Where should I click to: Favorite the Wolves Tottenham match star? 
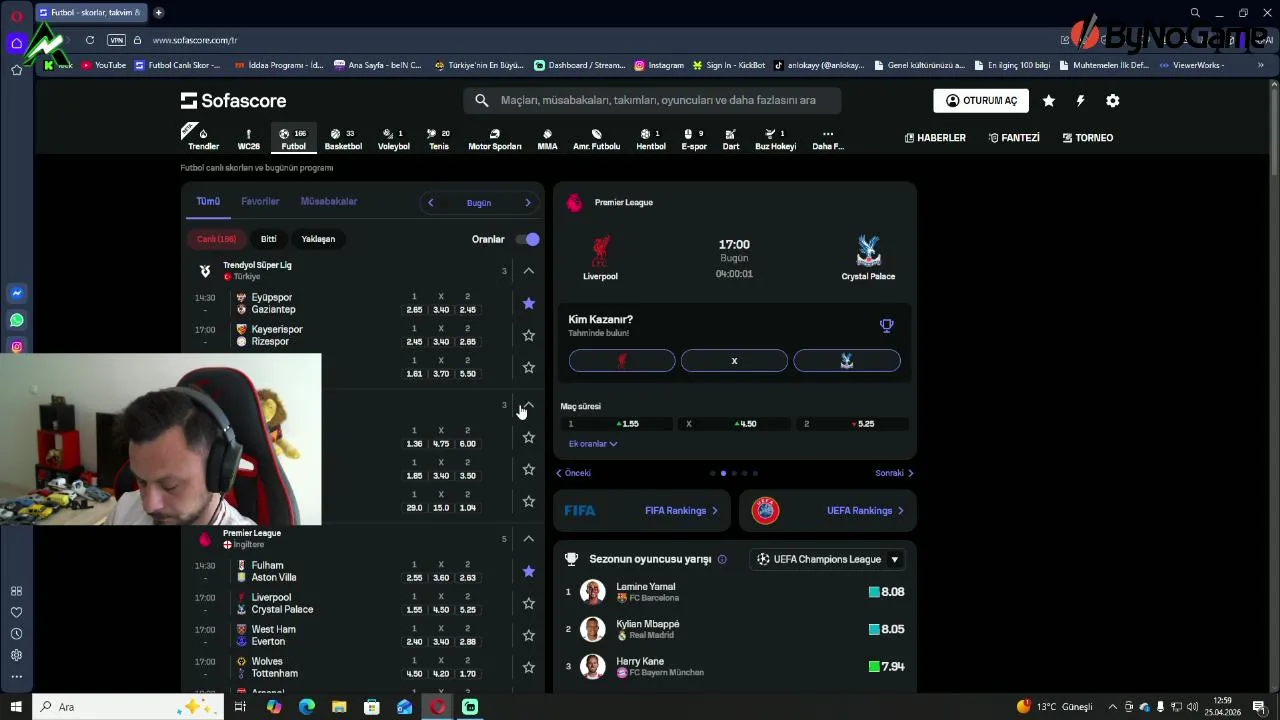pyautogui.click(x=529, y=667)
